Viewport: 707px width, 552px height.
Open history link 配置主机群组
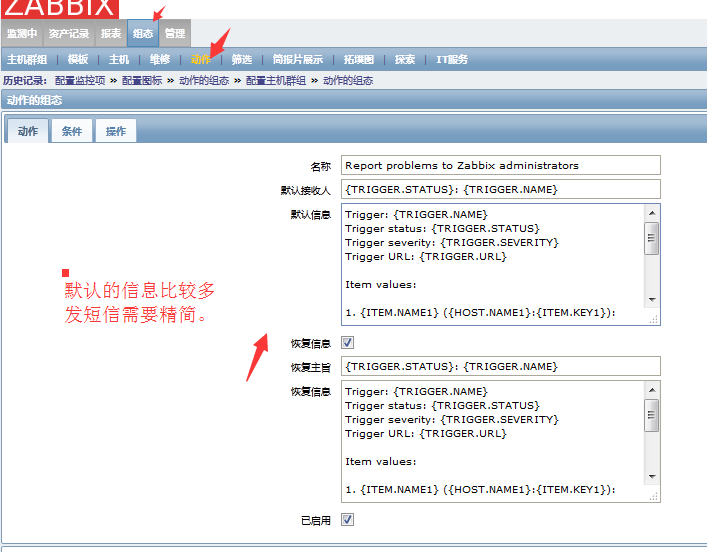(275, 81)
